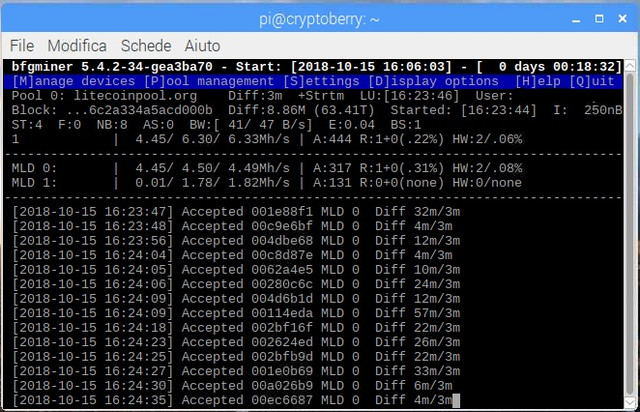The width and height of the screenshot is (640, 412).
Task: Click the window title pi@cryptoberry: ~
Action: pos(319,19)
